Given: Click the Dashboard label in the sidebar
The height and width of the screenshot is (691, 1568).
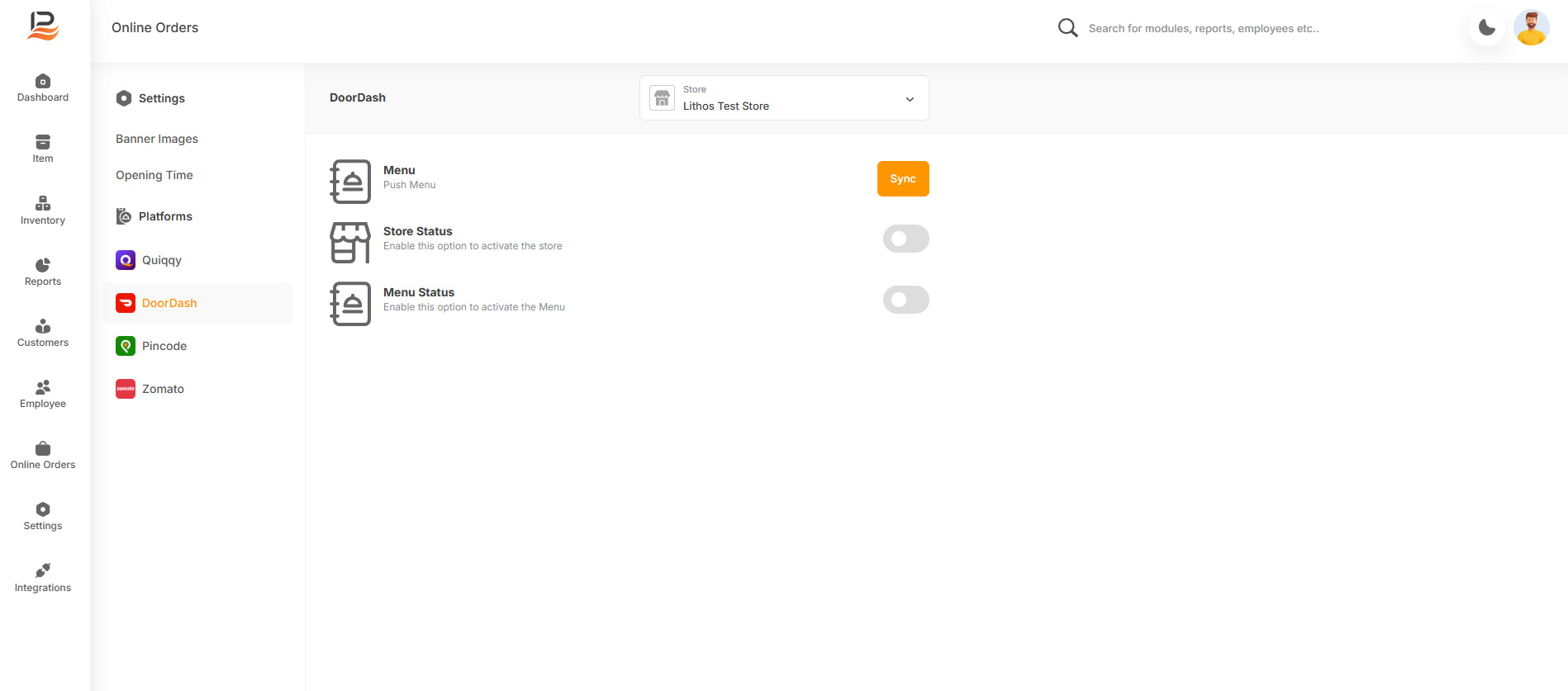Looking at the screenshot, I should [43, 97].
